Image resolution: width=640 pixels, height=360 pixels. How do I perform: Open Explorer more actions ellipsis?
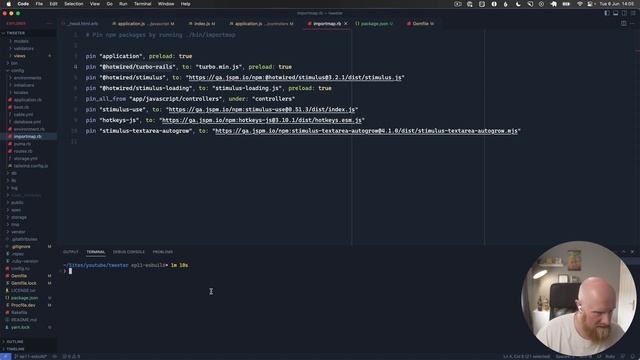pyautogui.click(x=49, y=24)
